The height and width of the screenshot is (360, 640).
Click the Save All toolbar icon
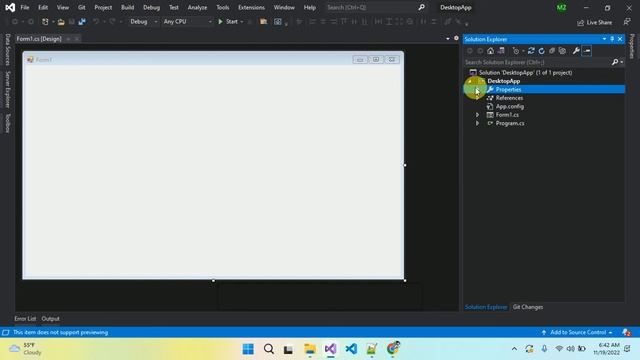(x=82, y=22)
